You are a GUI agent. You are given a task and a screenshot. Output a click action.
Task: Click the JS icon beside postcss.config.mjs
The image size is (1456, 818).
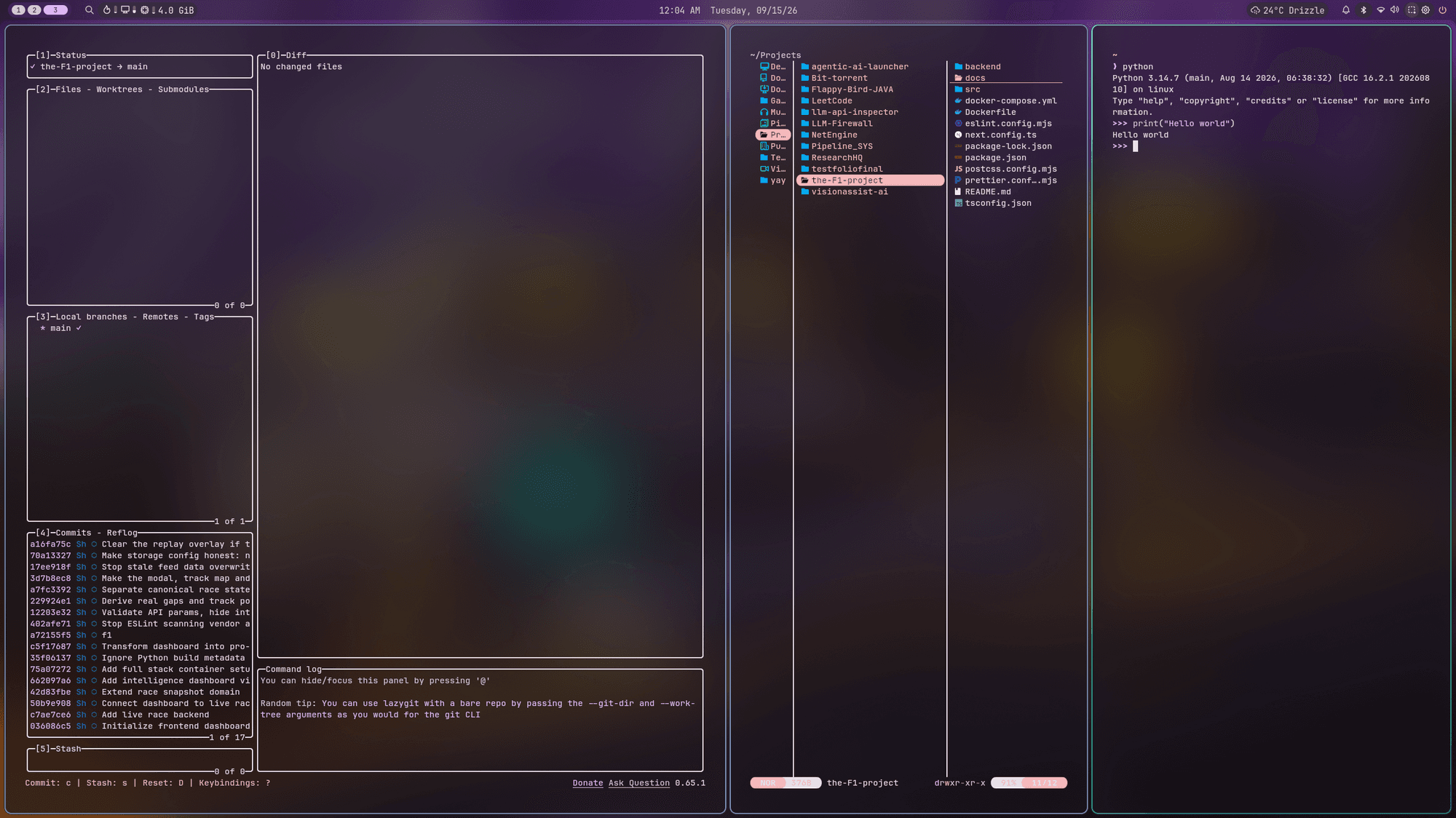click(x=959, y=169)
